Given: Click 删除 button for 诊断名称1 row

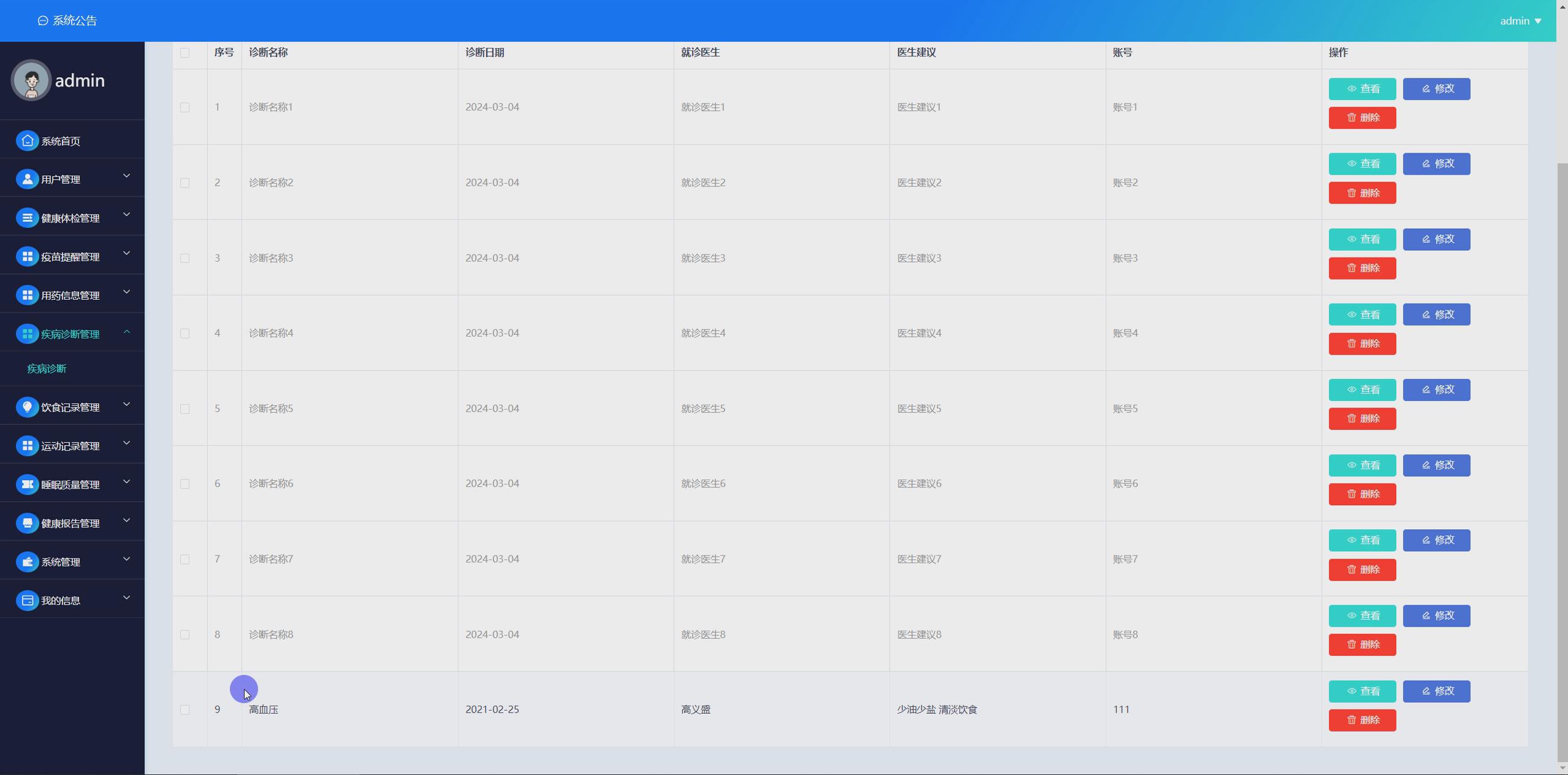Looking at the screenshot, I should [1362, 118].
